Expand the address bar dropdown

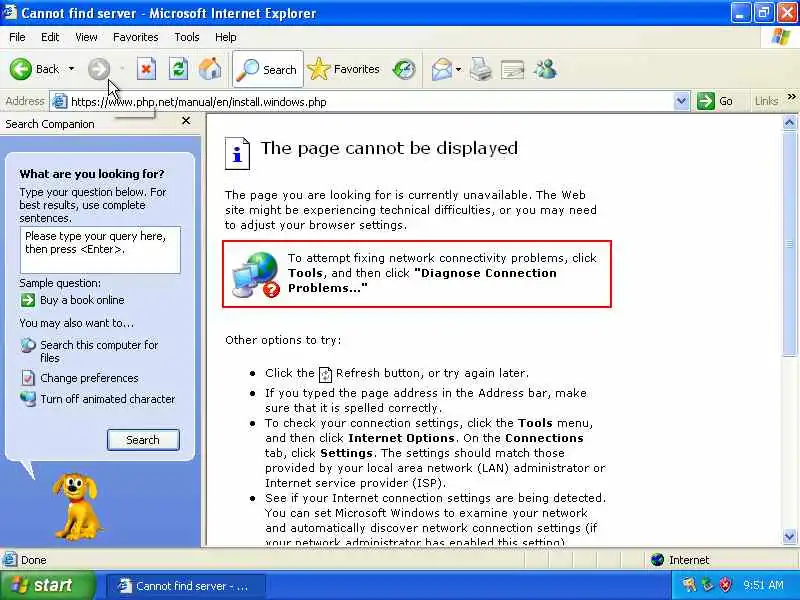pos(681,102)
